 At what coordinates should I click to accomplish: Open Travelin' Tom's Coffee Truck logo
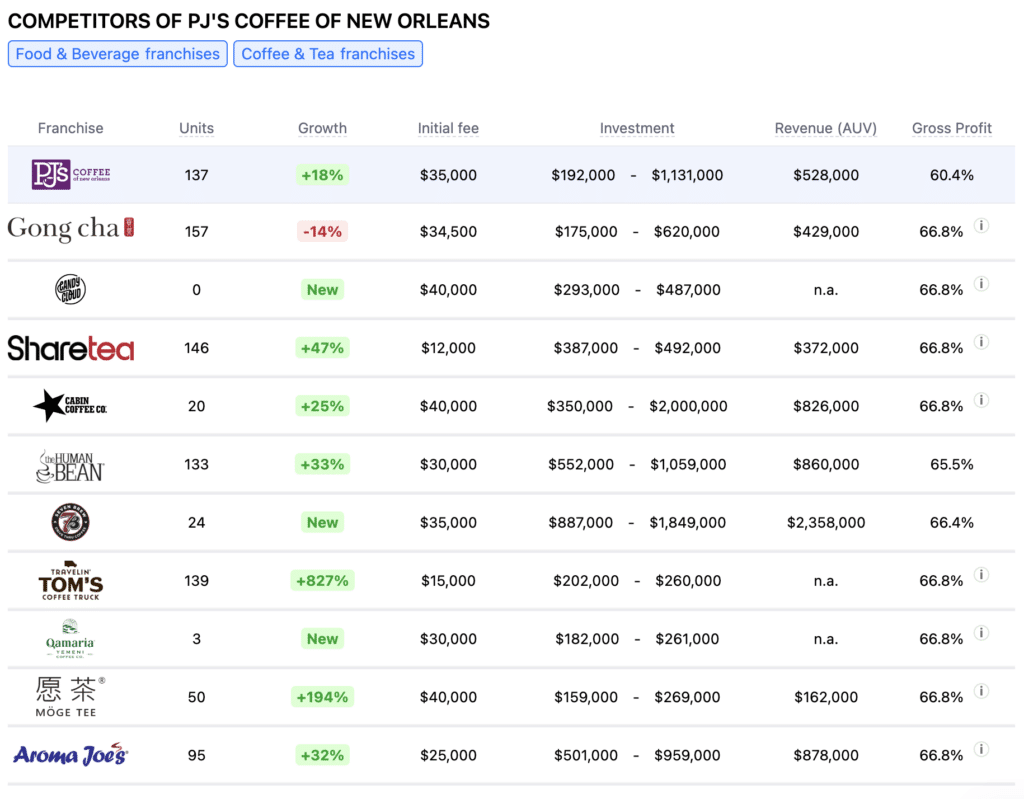(71, 580)
